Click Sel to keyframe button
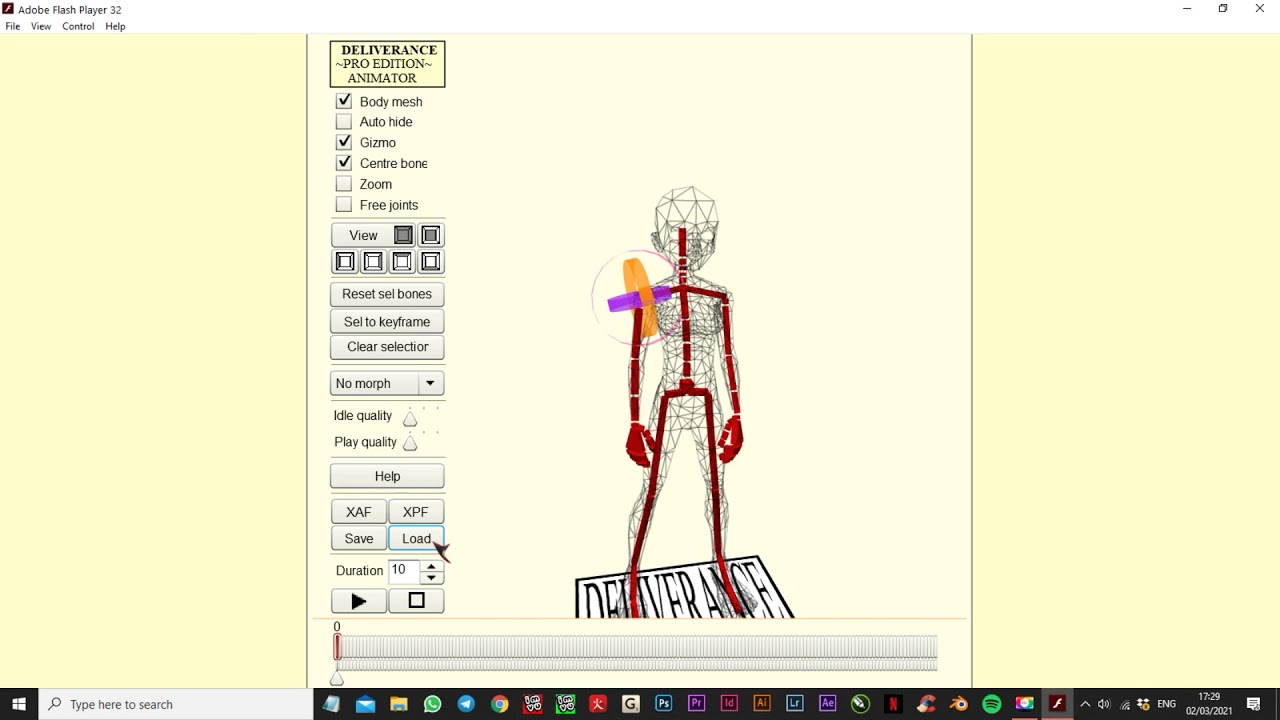Viewport: 1280px width, 720px height. 387,321
